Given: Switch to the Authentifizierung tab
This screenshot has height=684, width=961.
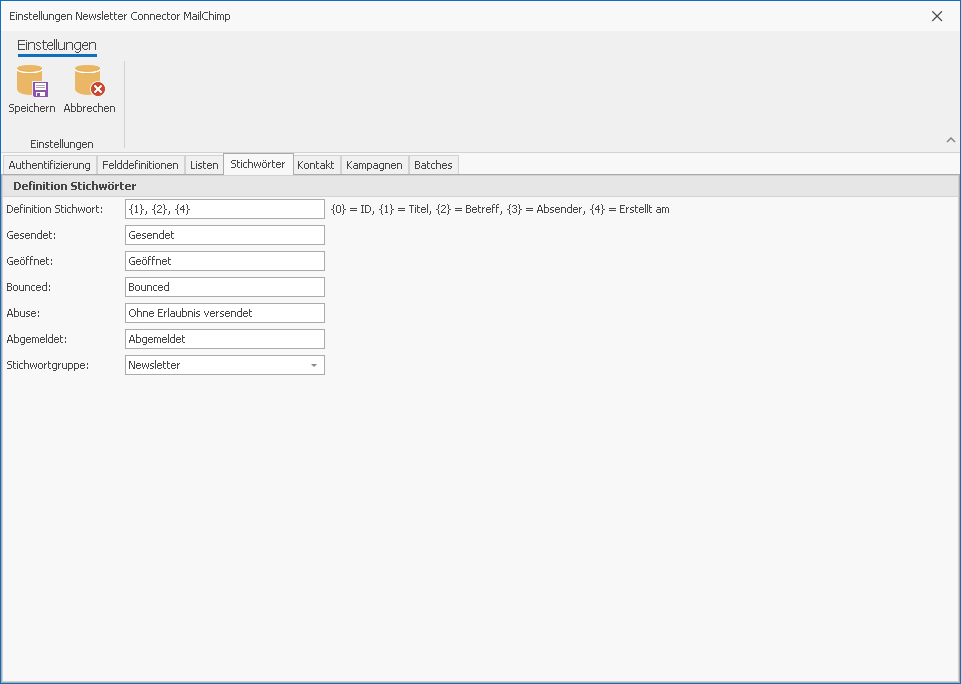Looking at the screenshot, I should point(49,165).
